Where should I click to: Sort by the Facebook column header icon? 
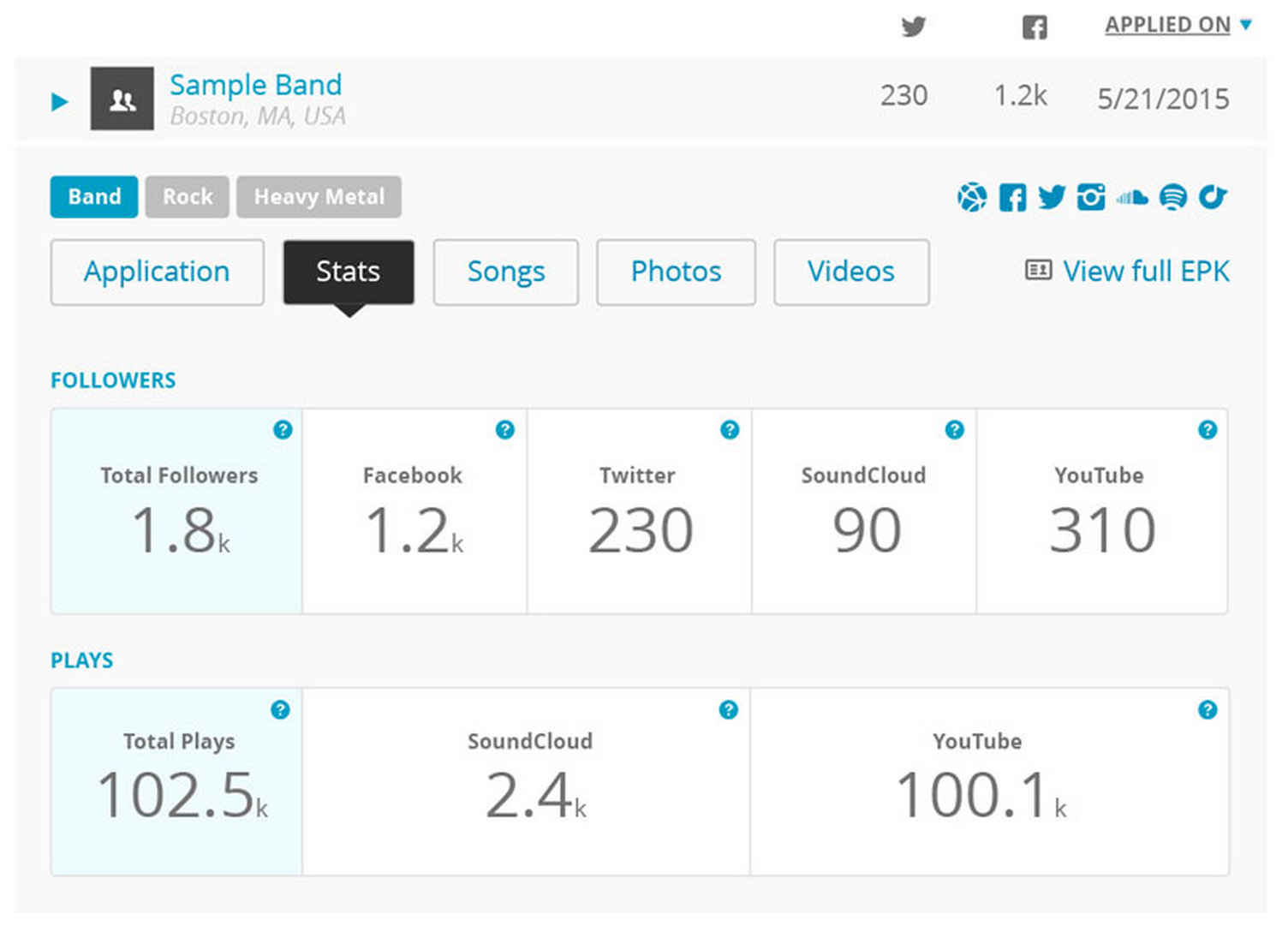(1035, 27)
